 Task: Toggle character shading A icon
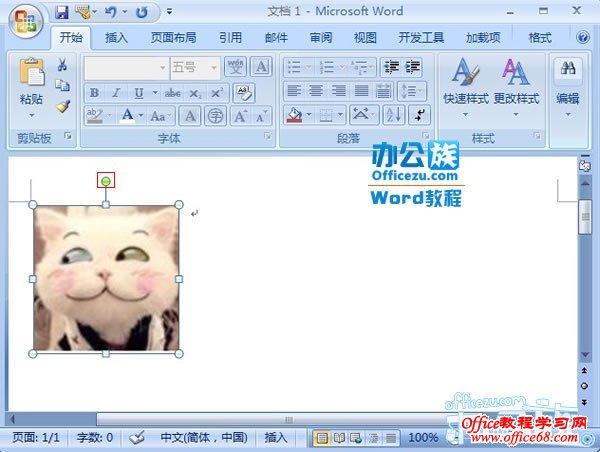pos(190,116)
